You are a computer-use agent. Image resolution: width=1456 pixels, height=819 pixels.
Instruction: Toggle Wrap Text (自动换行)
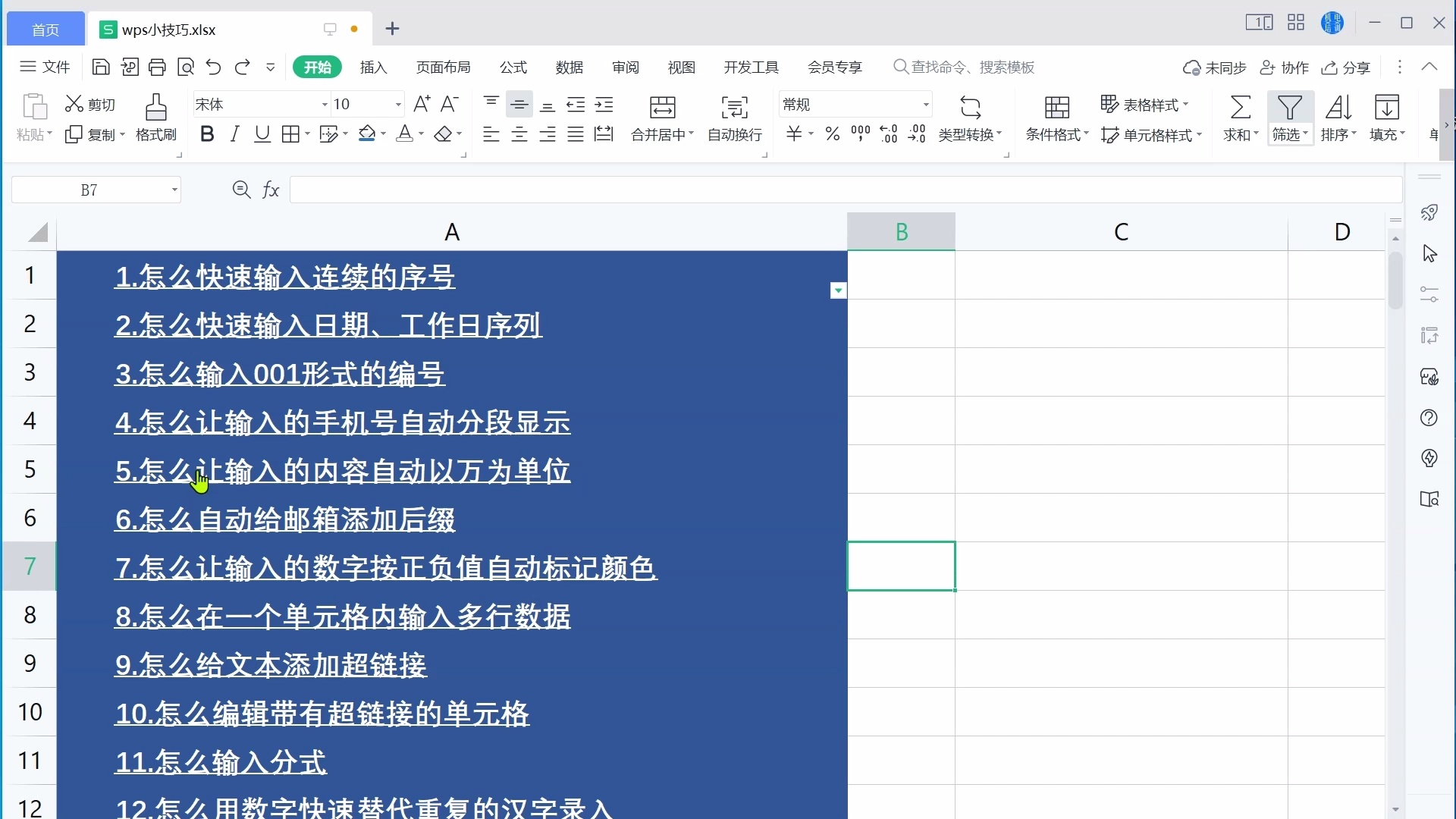click(734, 108)
